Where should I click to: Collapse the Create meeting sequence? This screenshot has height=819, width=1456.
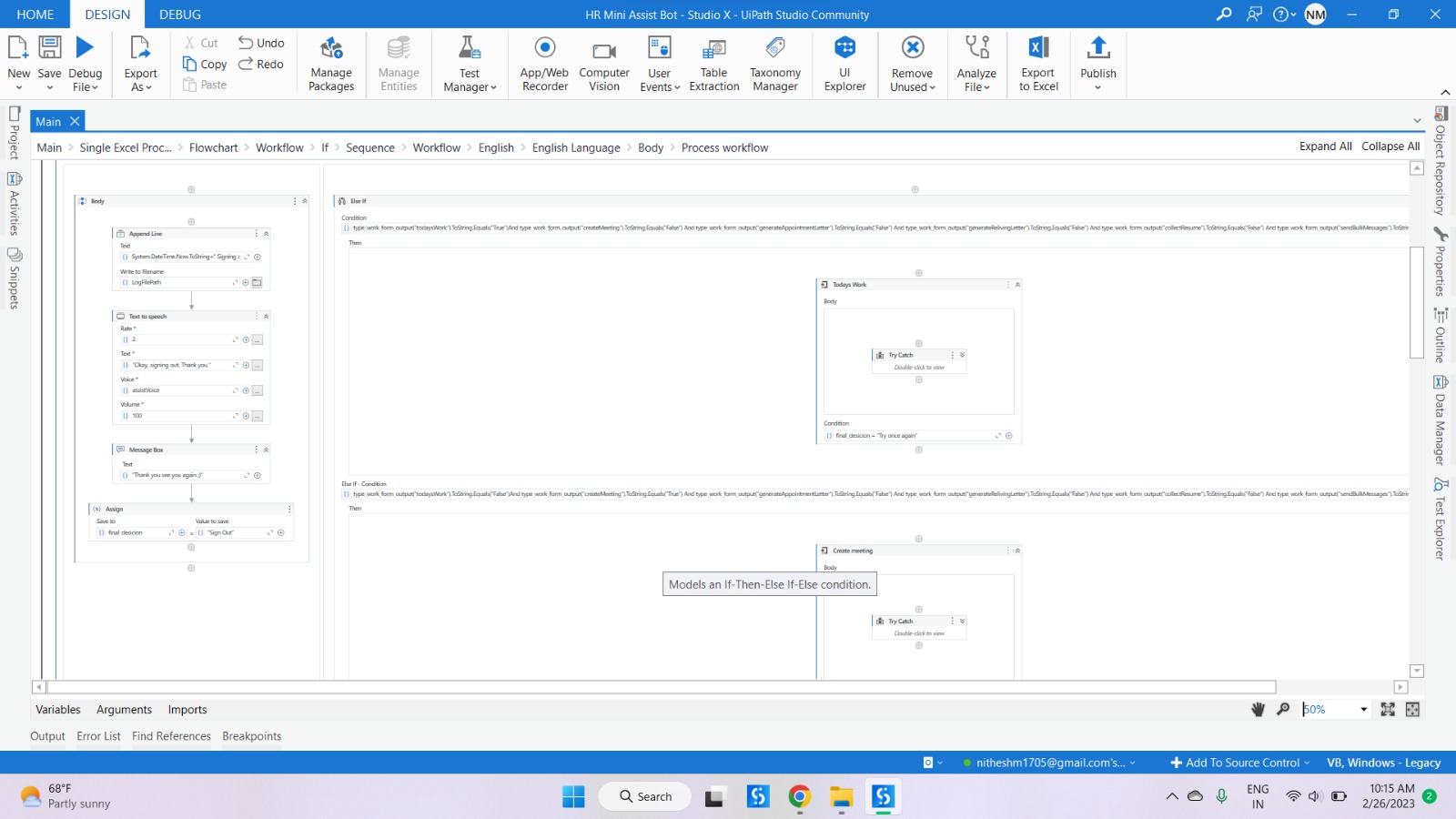(x=1017, y=551)
